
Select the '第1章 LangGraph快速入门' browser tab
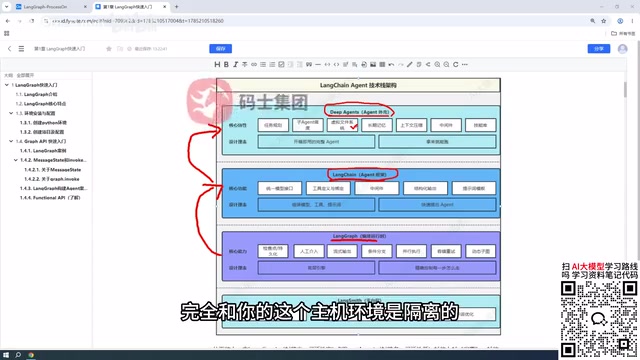point(130,7)
